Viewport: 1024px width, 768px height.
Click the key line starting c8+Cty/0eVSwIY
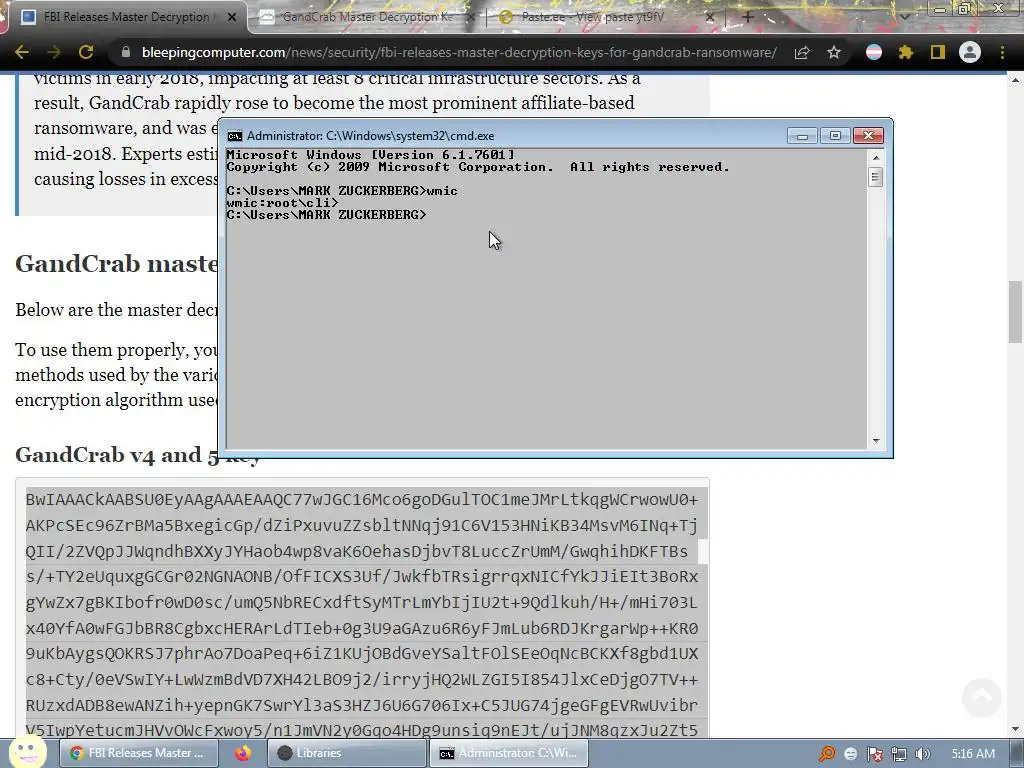pos(362,679)
